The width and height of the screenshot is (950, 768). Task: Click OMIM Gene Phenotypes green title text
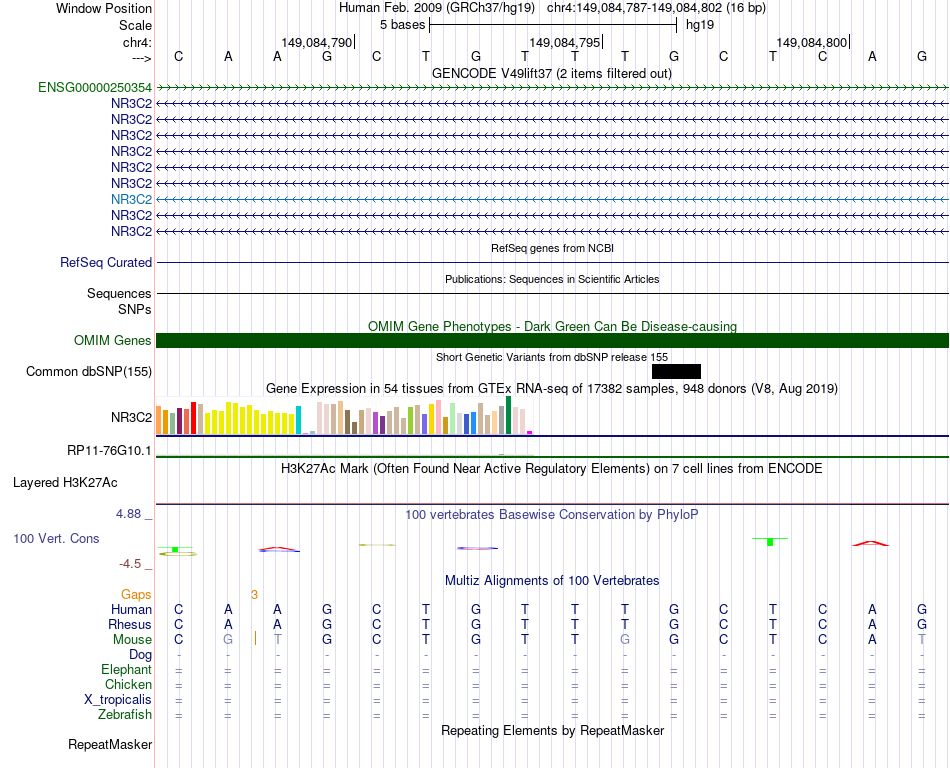pyautogui.click(x=552, y=326)
